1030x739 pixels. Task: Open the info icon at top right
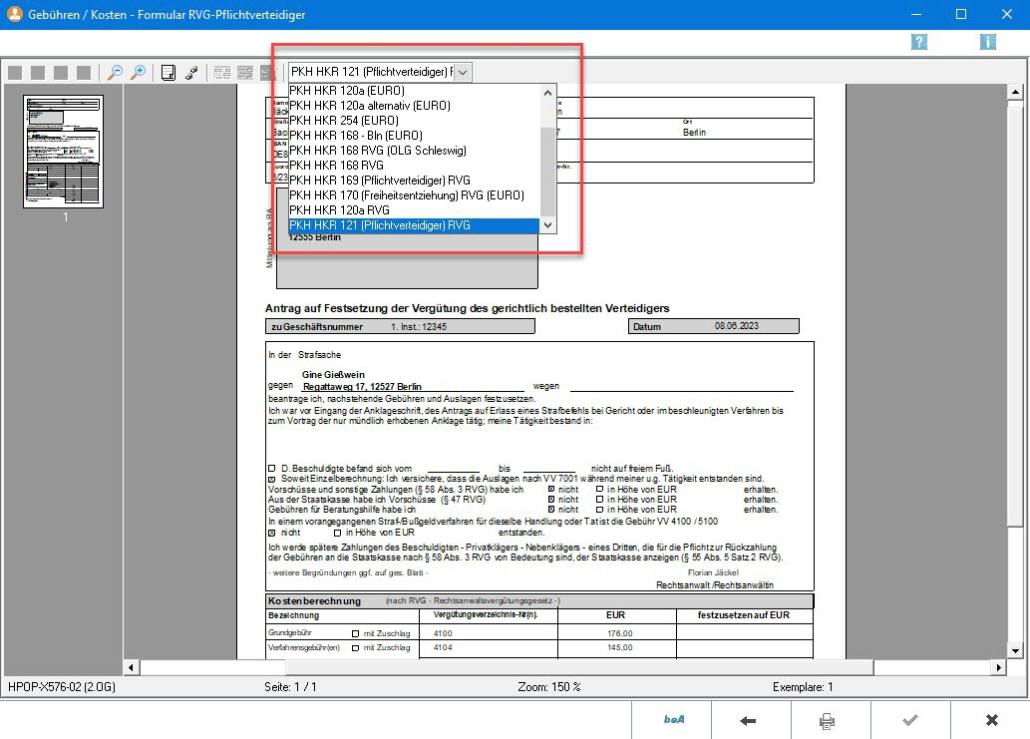point(987,42)
